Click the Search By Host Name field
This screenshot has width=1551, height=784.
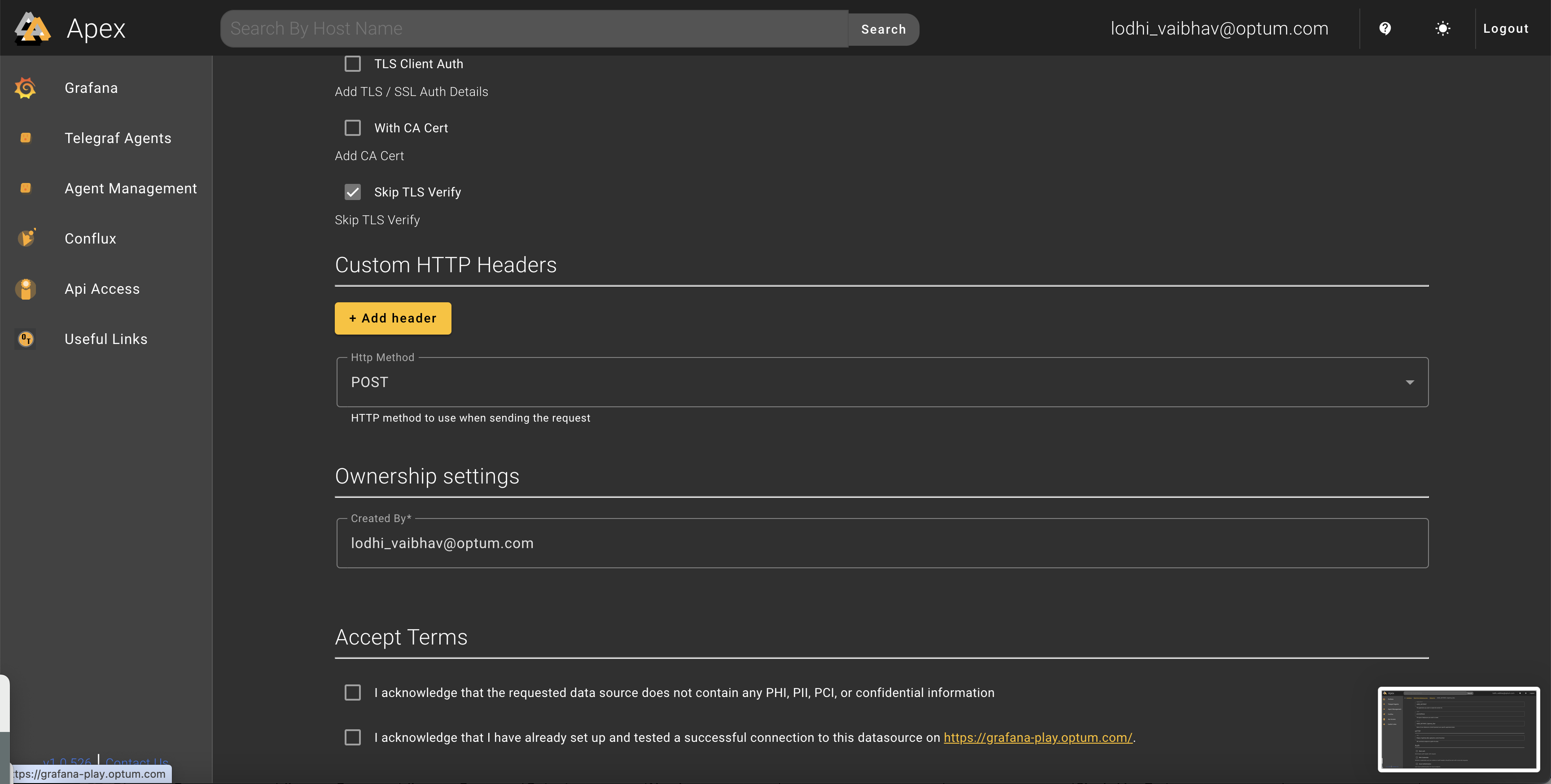click(534, 28)
